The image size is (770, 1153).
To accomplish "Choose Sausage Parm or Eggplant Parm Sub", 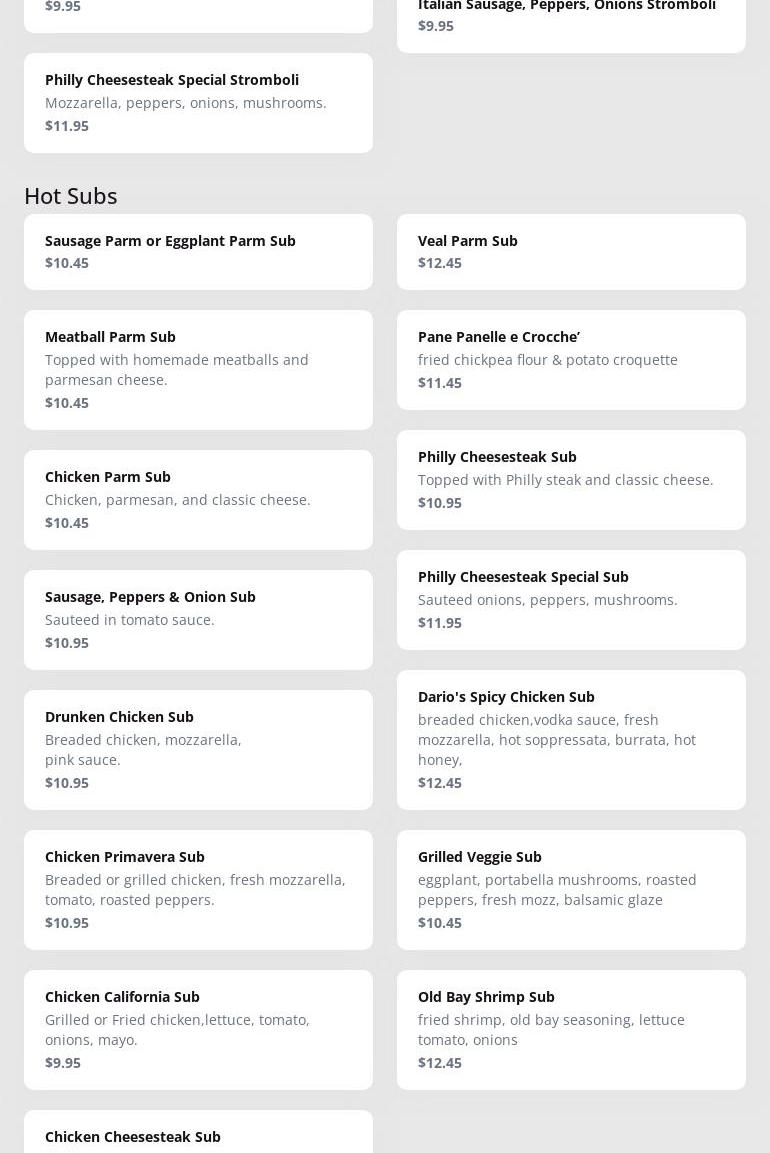I will (198, 251).
